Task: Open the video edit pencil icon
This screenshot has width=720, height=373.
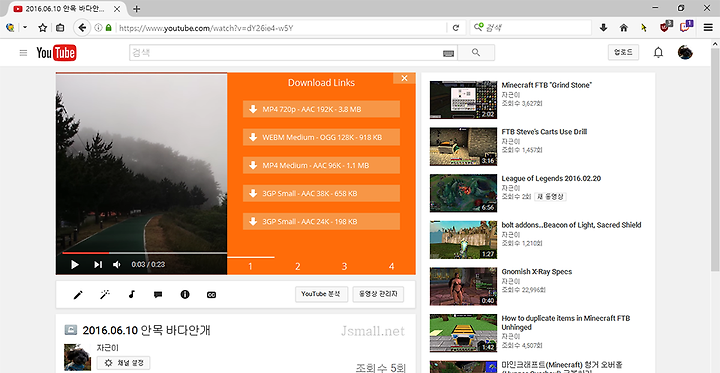Action: 79,295
